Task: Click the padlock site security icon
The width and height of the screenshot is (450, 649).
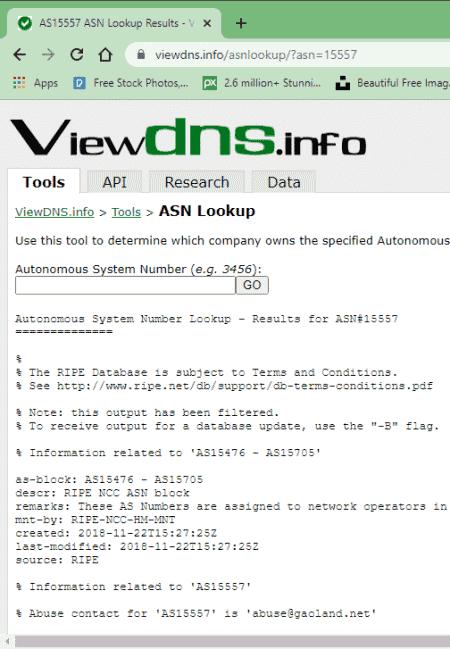Action: (x=141, y=54)
